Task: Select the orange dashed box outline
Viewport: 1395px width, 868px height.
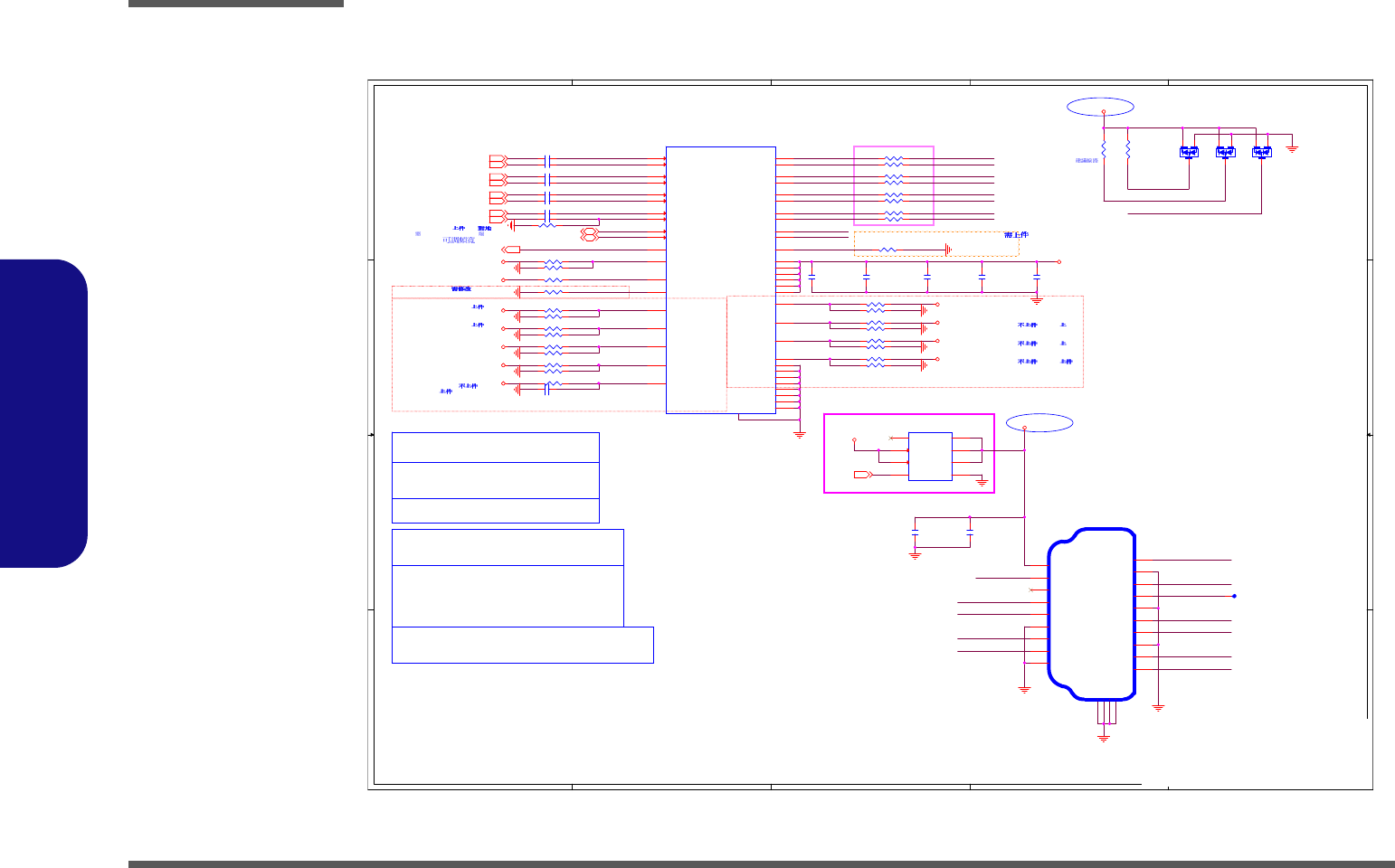Action: pyautogui.click(x=936, y=244)
